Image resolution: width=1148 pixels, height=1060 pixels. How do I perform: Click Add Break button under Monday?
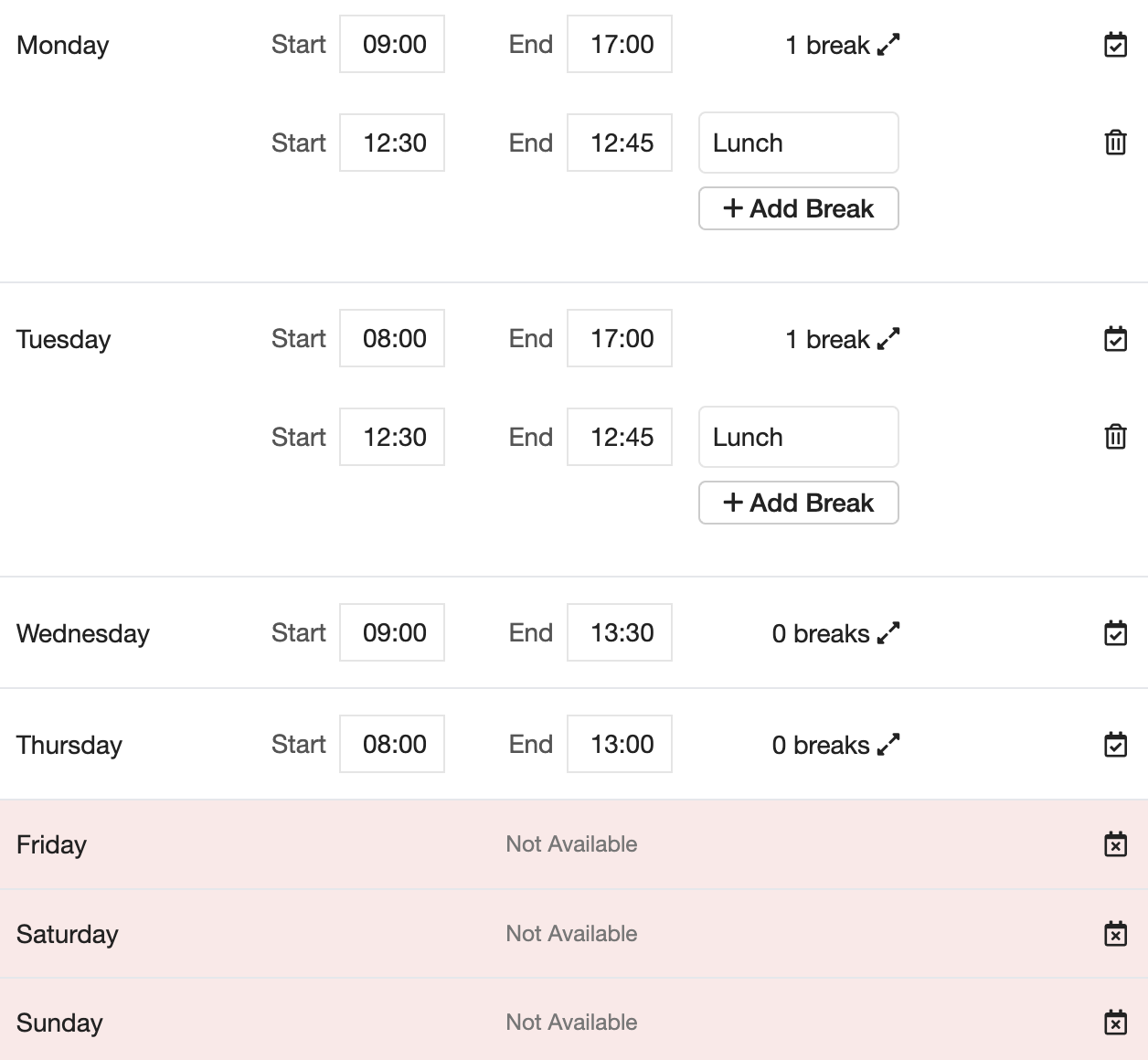798,208
